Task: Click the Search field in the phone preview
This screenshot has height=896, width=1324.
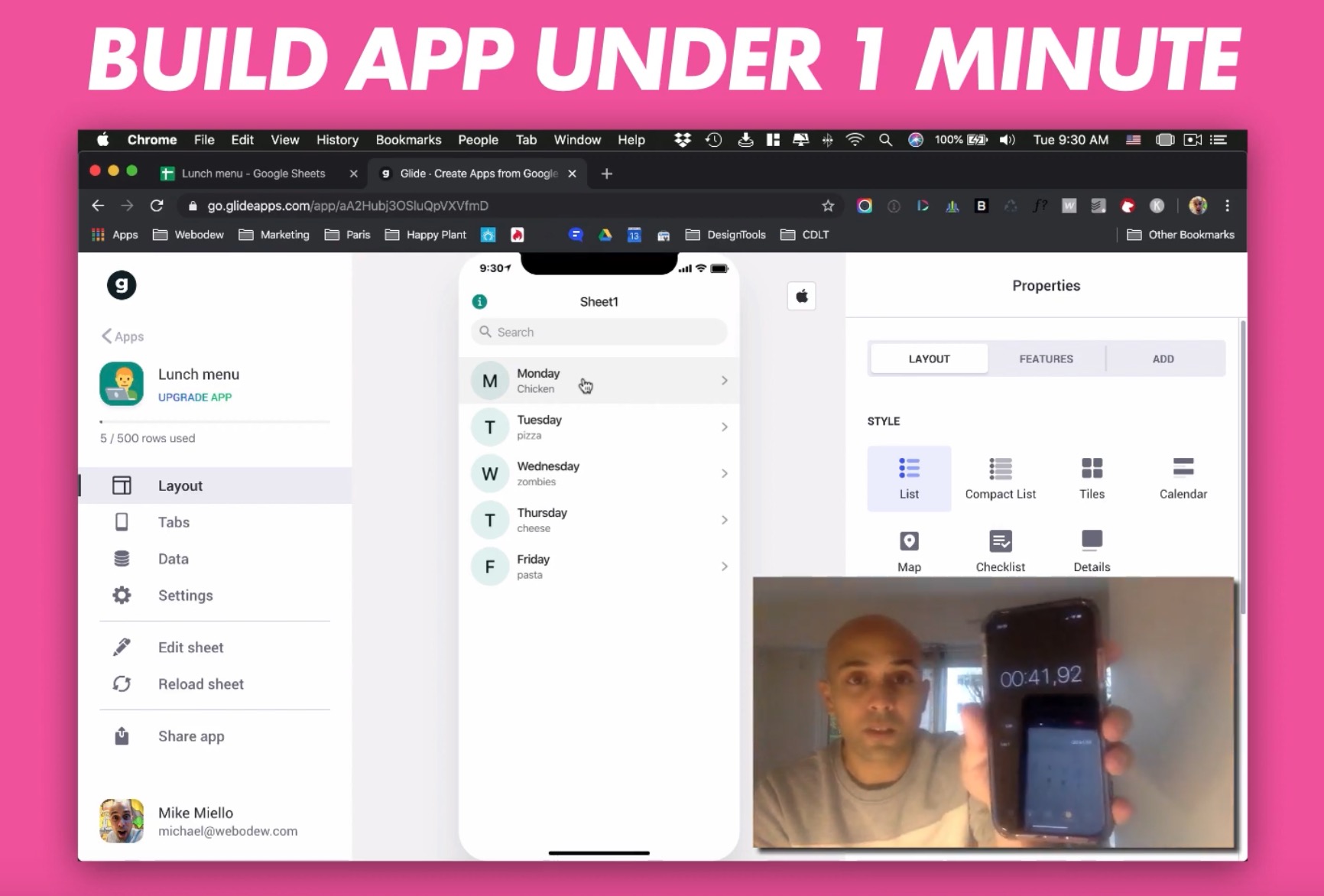Action: coord(599,332)
